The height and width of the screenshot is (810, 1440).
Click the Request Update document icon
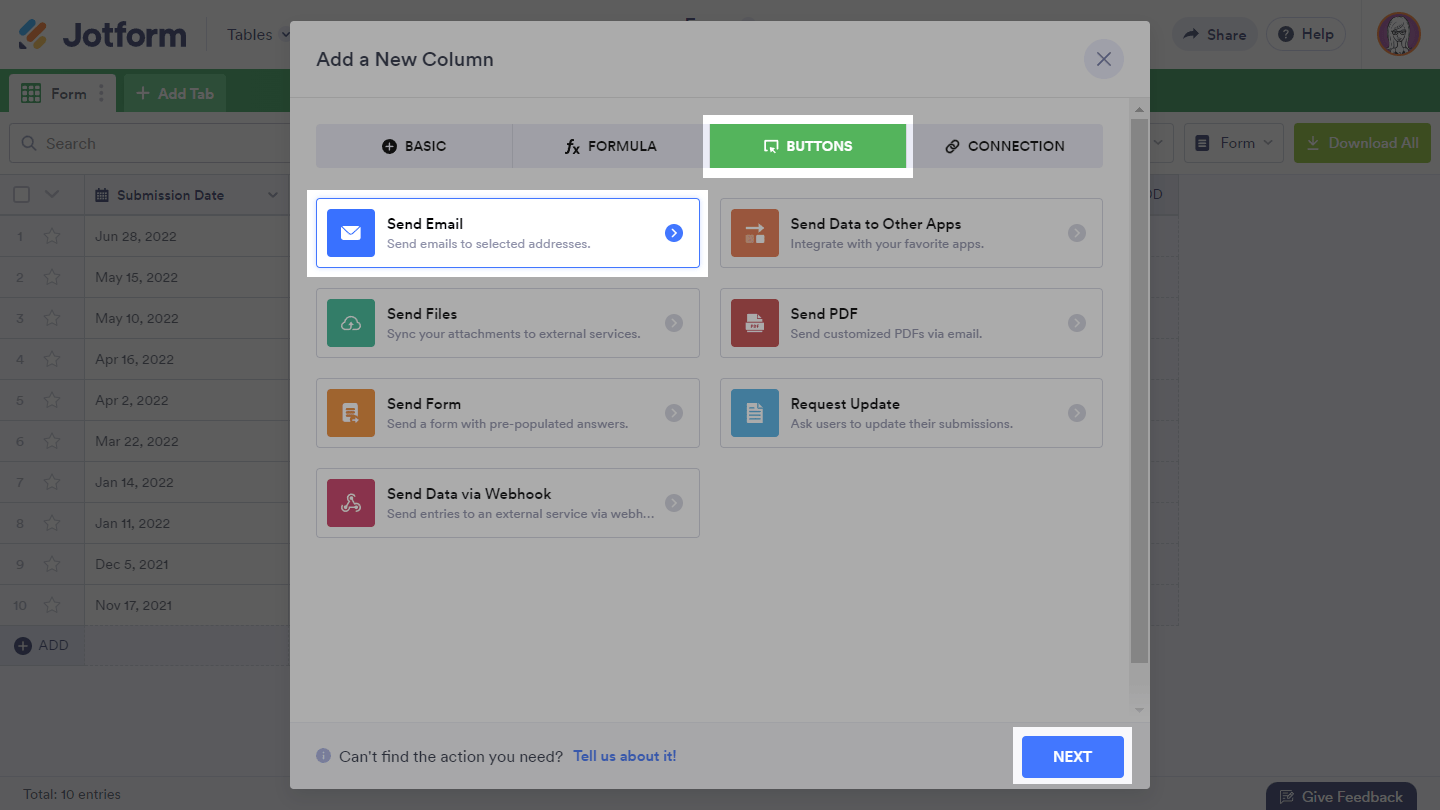(754, 413)
